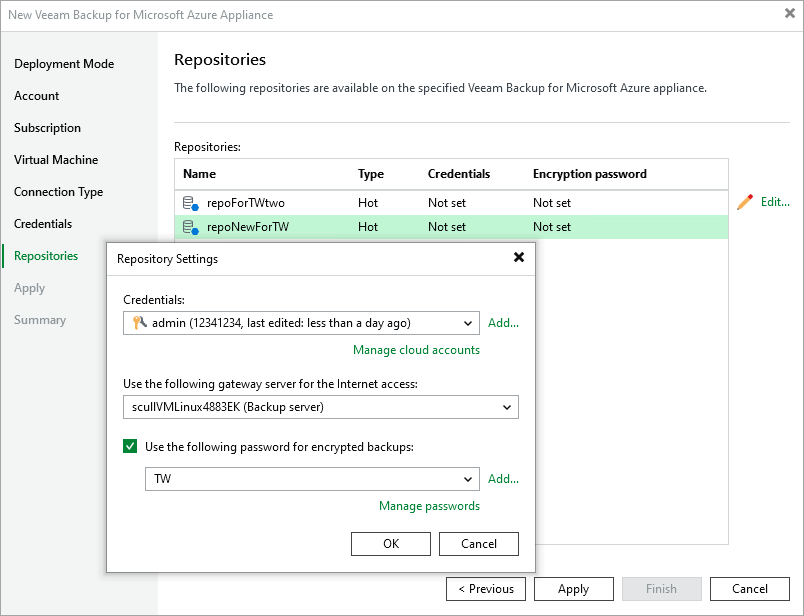Click the Encryption password column header

[590, 174]
